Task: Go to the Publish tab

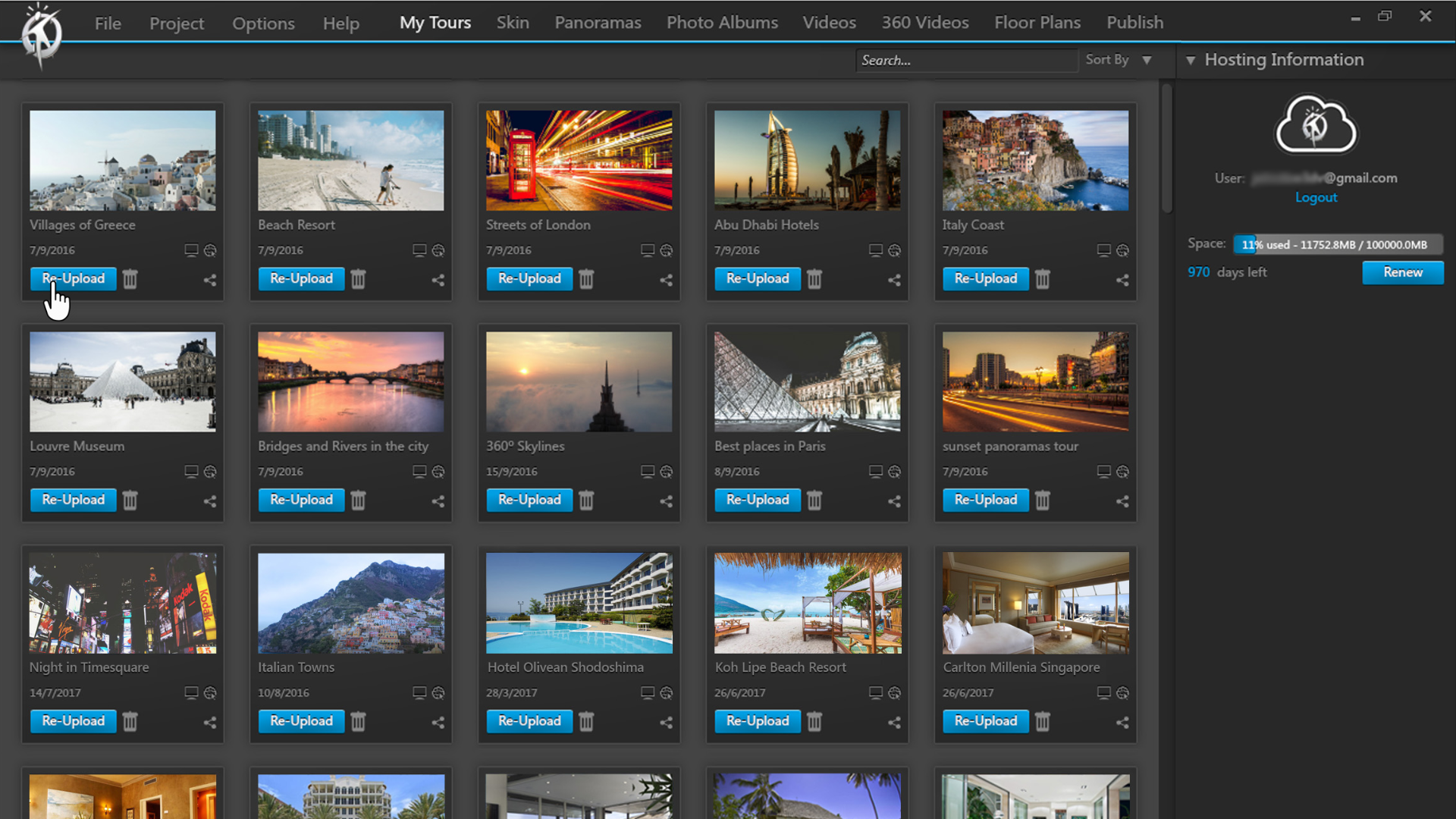Action: coord(1134,23)
